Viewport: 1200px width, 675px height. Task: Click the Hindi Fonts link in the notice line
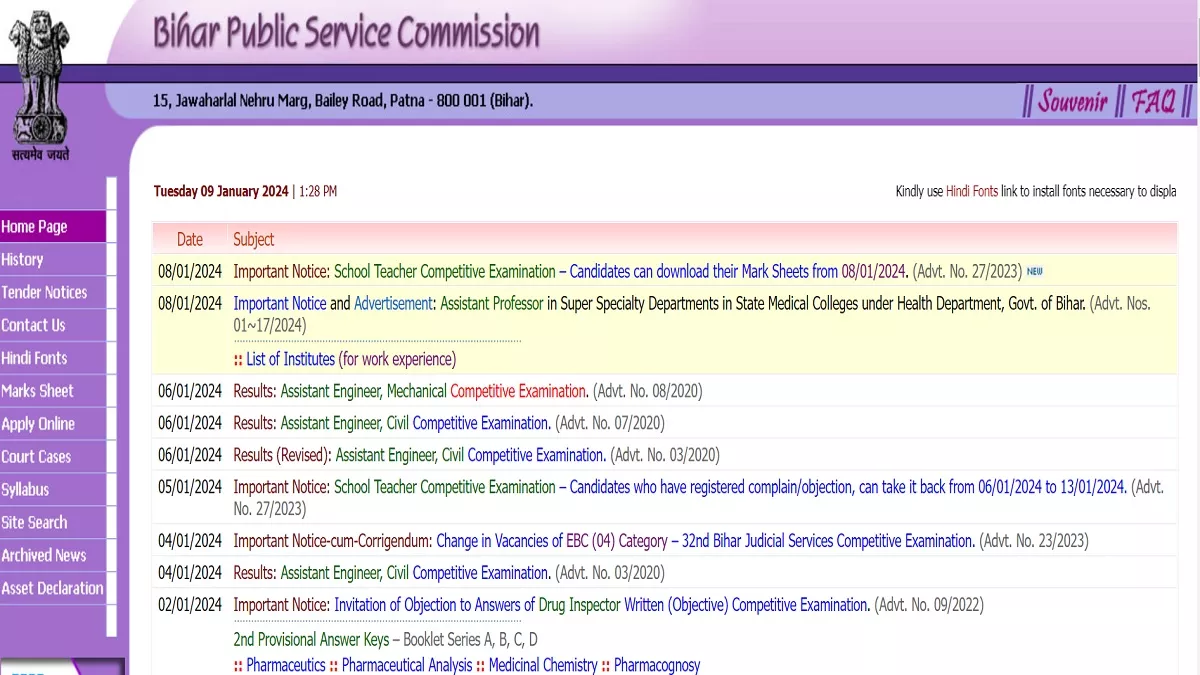point(972,191)
